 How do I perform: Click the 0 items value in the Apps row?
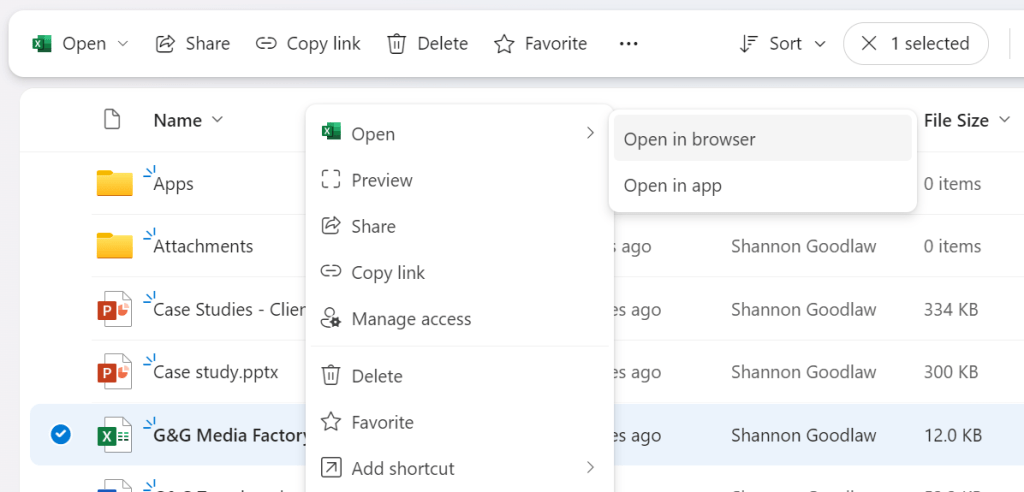pos(952,184)
